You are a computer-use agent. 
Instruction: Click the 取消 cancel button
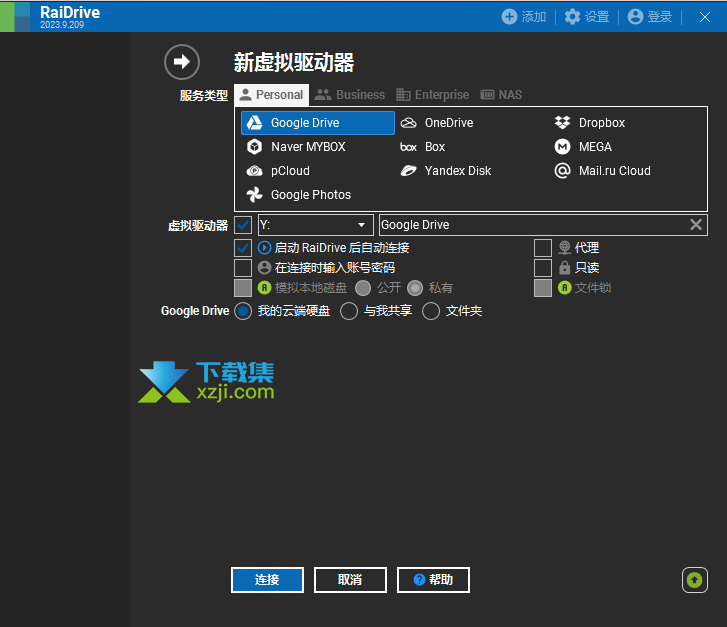350,580
